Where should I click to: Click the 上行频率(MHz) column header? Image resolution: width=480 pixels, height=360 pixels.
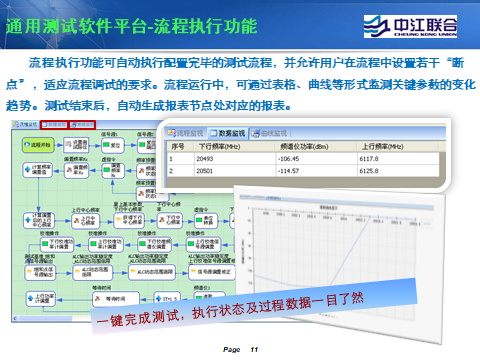pyautogui.click(x=398, y=146)
